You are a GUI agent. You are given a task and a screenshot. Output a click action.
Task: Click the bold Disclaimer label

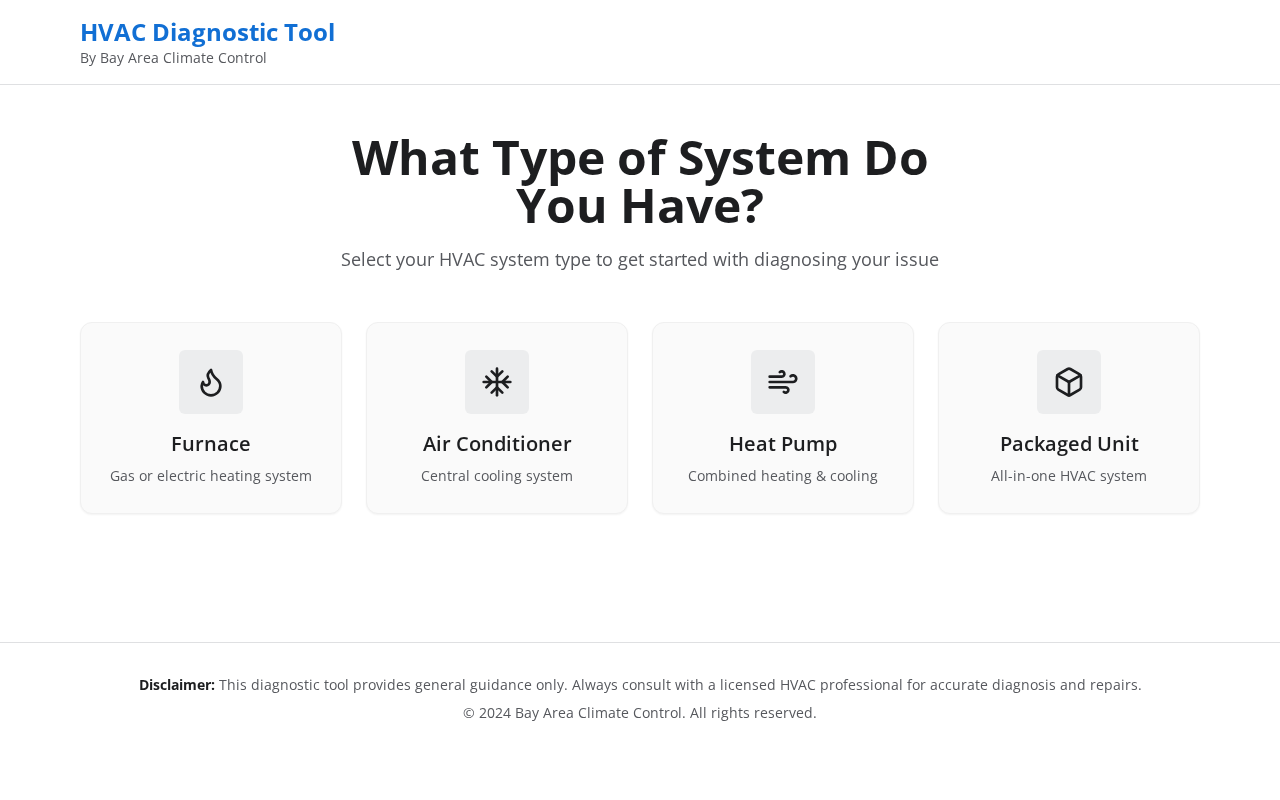point(177,685)
